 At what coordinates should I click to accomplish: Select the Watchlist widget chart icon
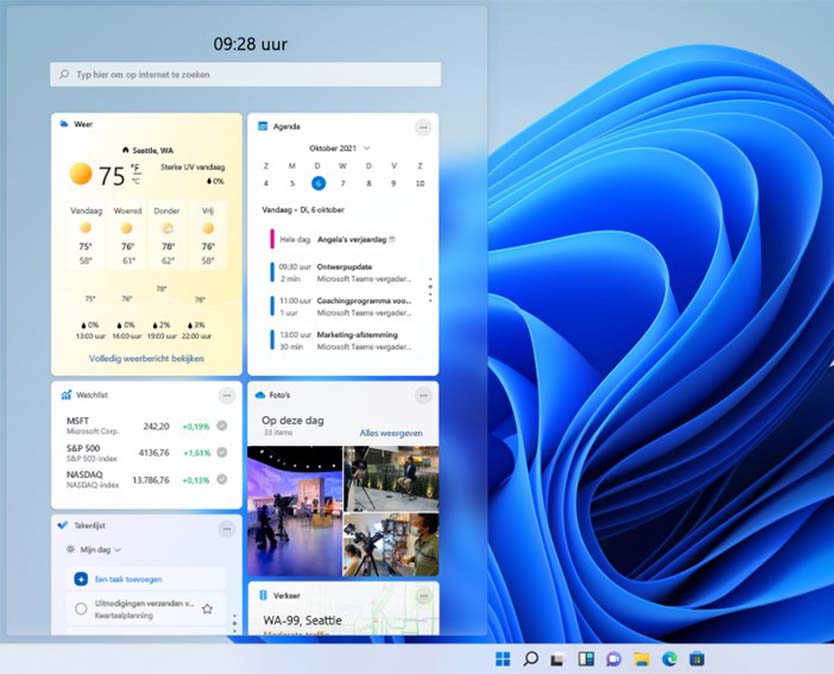66,395
